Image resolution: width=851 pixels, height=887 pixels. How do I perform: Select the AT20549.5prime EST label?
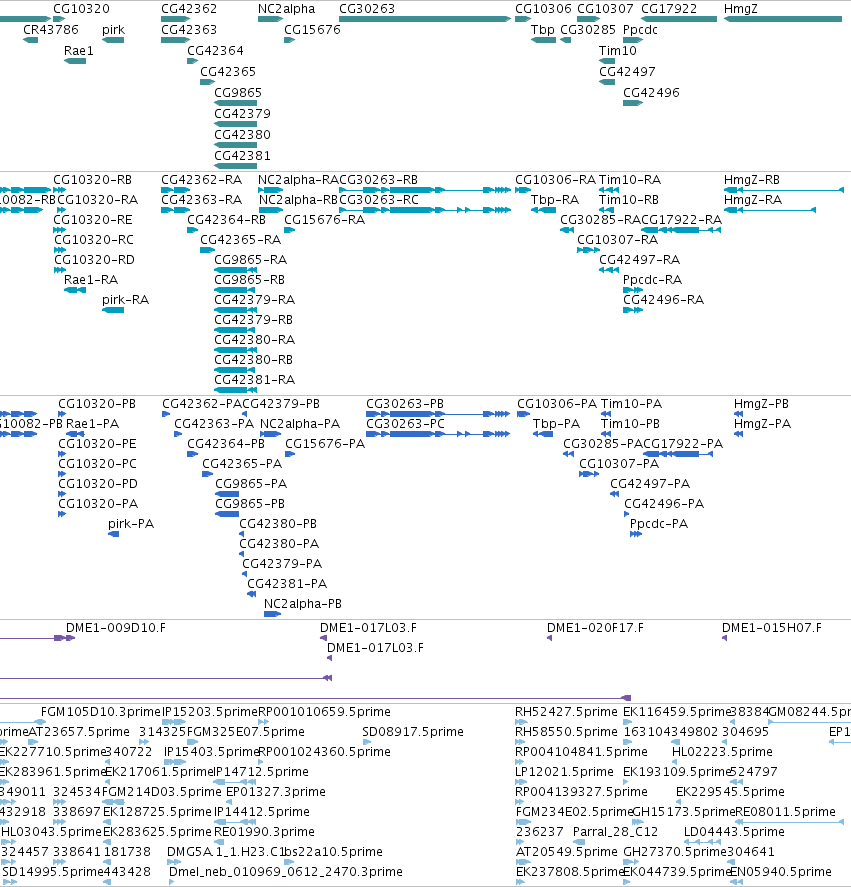tap(566, 851)
